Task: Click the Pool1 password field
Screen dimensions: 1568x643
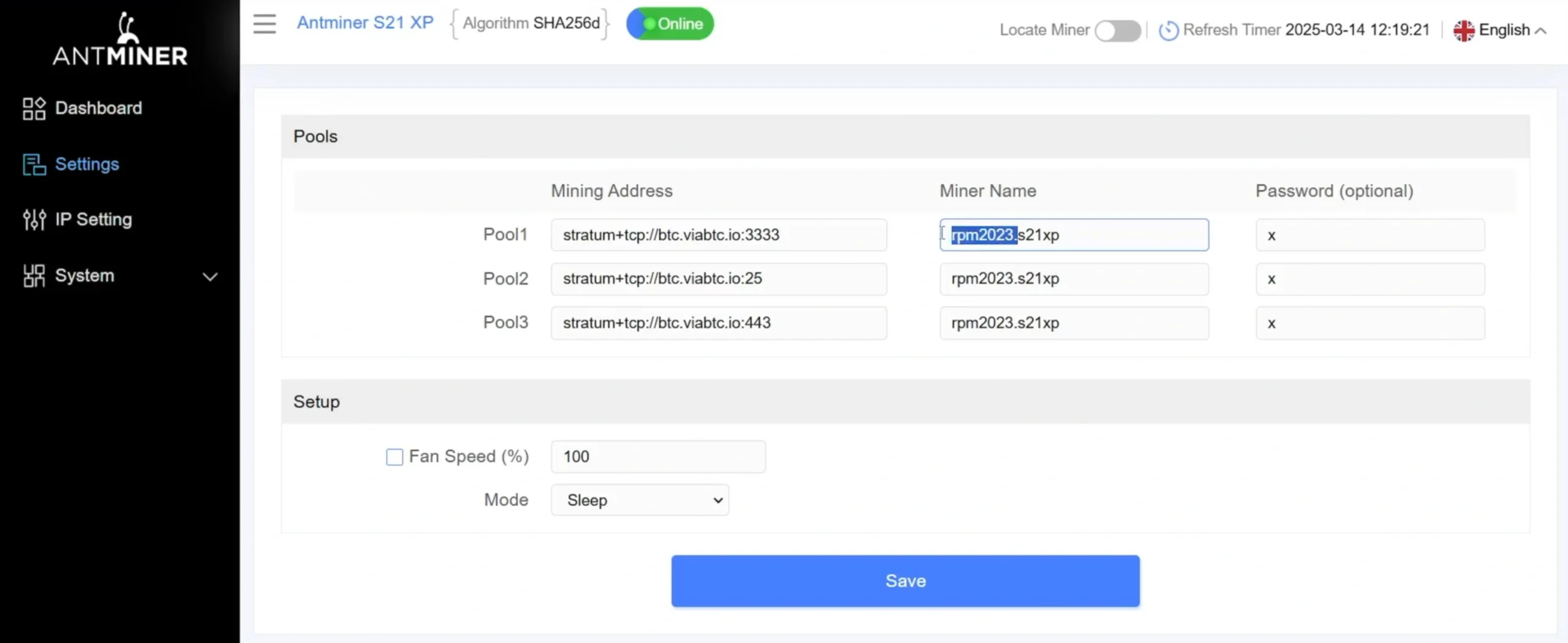Action: [x=1370, y=235]
